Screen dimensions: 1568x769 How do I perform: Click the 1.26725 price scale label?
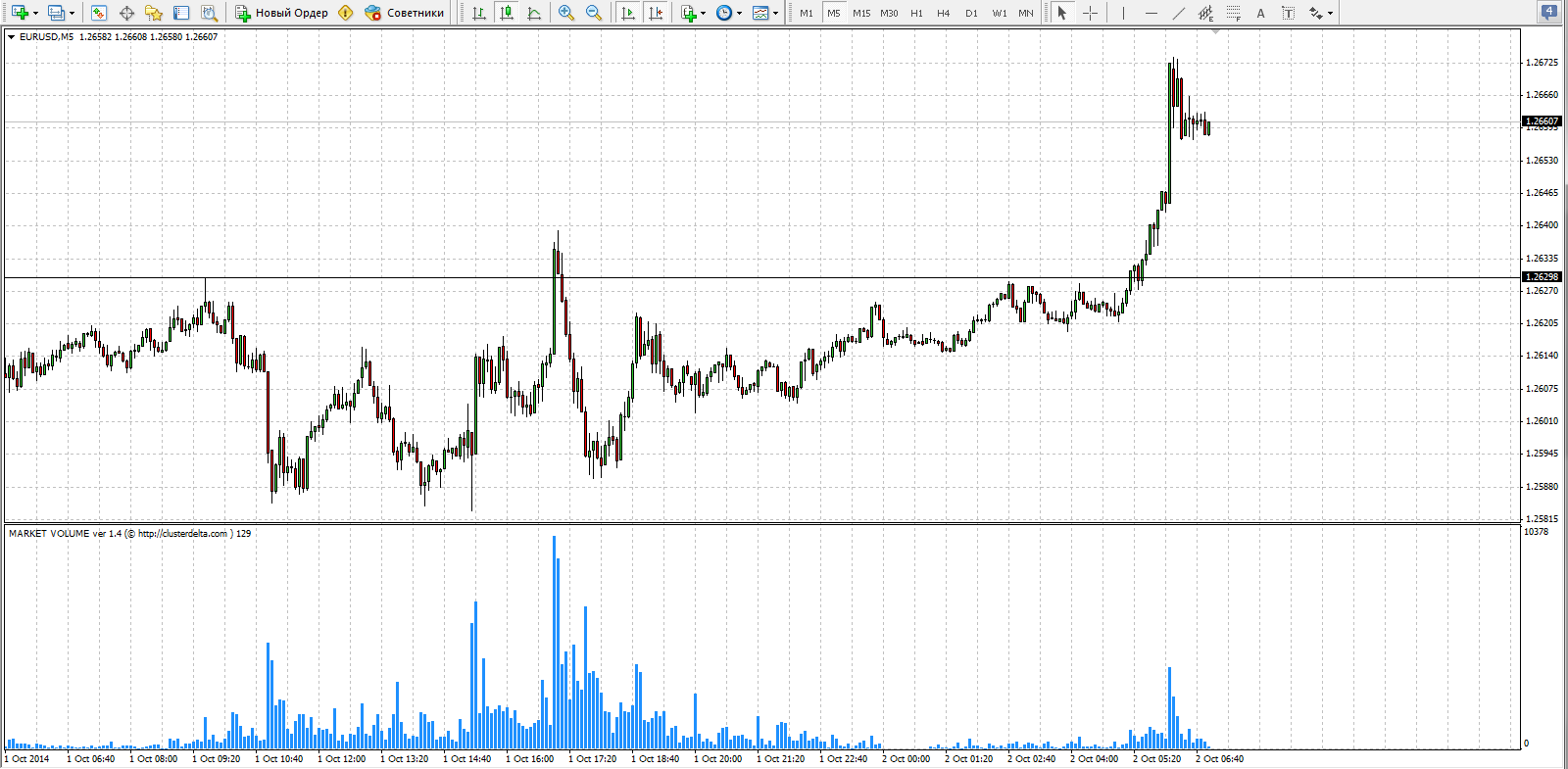(1542, 63)
